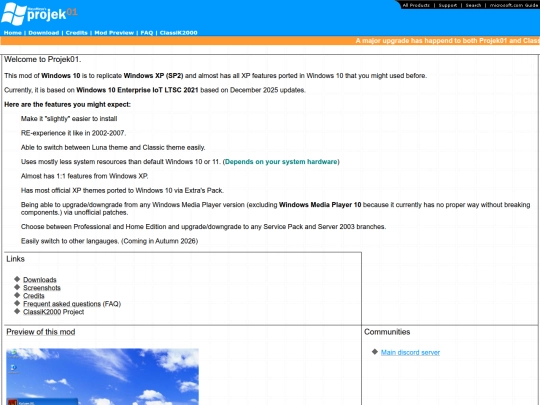Open the Home navigation link

click(13, 33)
